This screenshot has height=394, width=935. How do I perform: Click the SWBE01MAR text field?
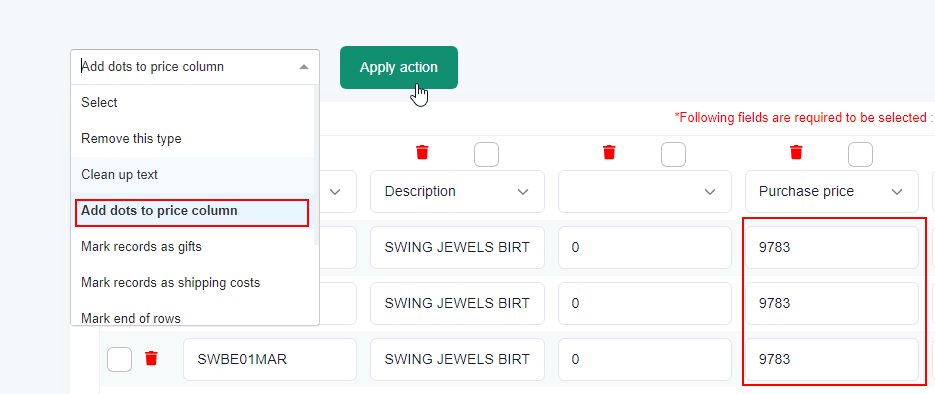pos(270,359)
